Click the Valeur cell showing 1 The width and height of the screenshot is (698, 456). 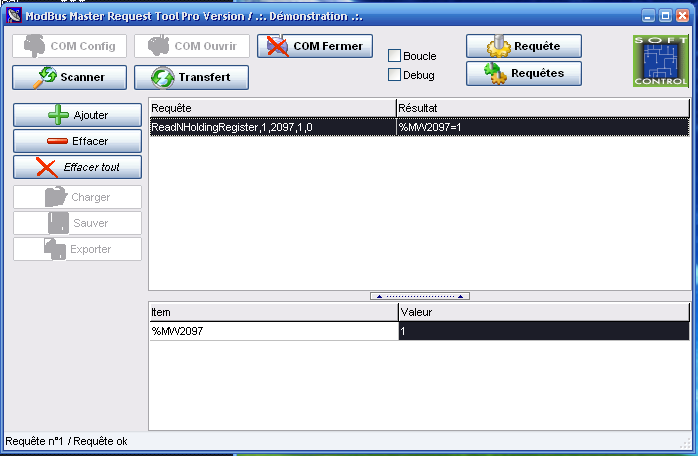(543, 331)
